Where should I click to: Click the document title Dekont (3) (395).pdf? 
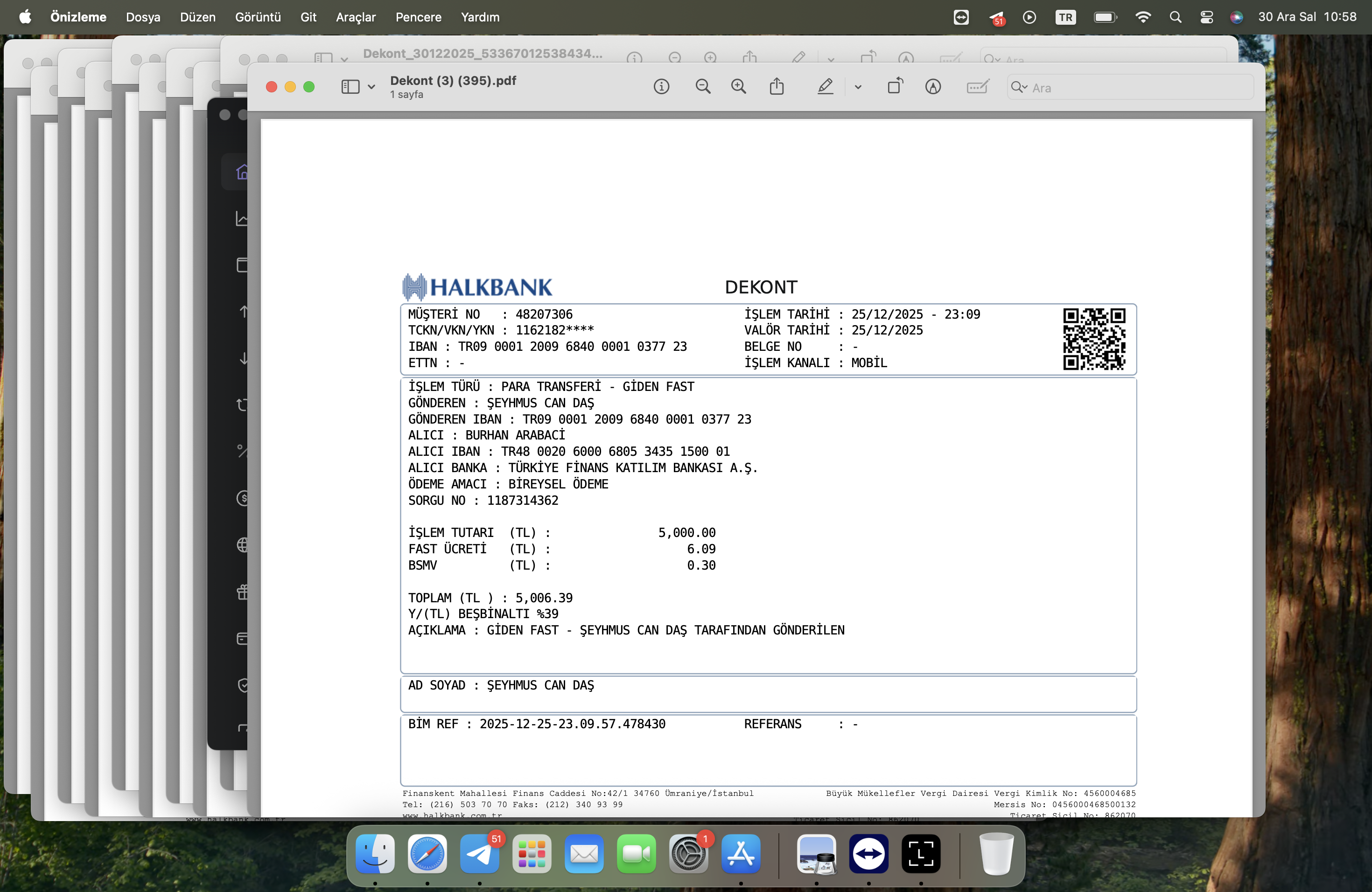453,81
